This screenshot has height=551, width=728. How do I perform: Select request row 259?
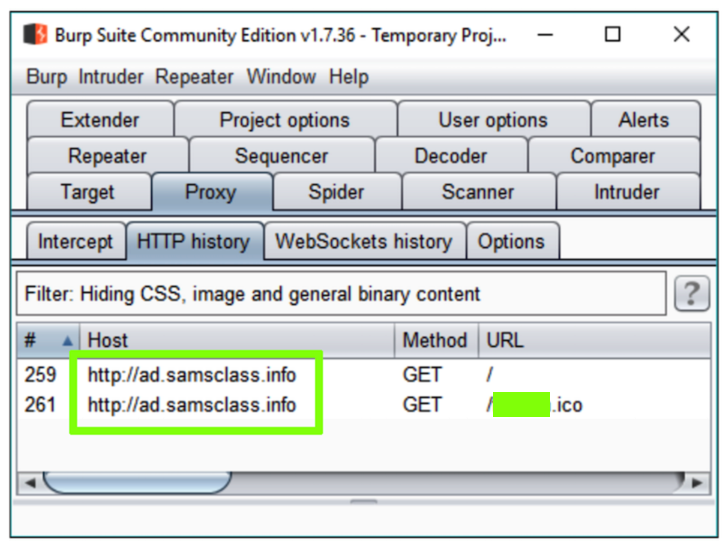click(x=192, y=375)
